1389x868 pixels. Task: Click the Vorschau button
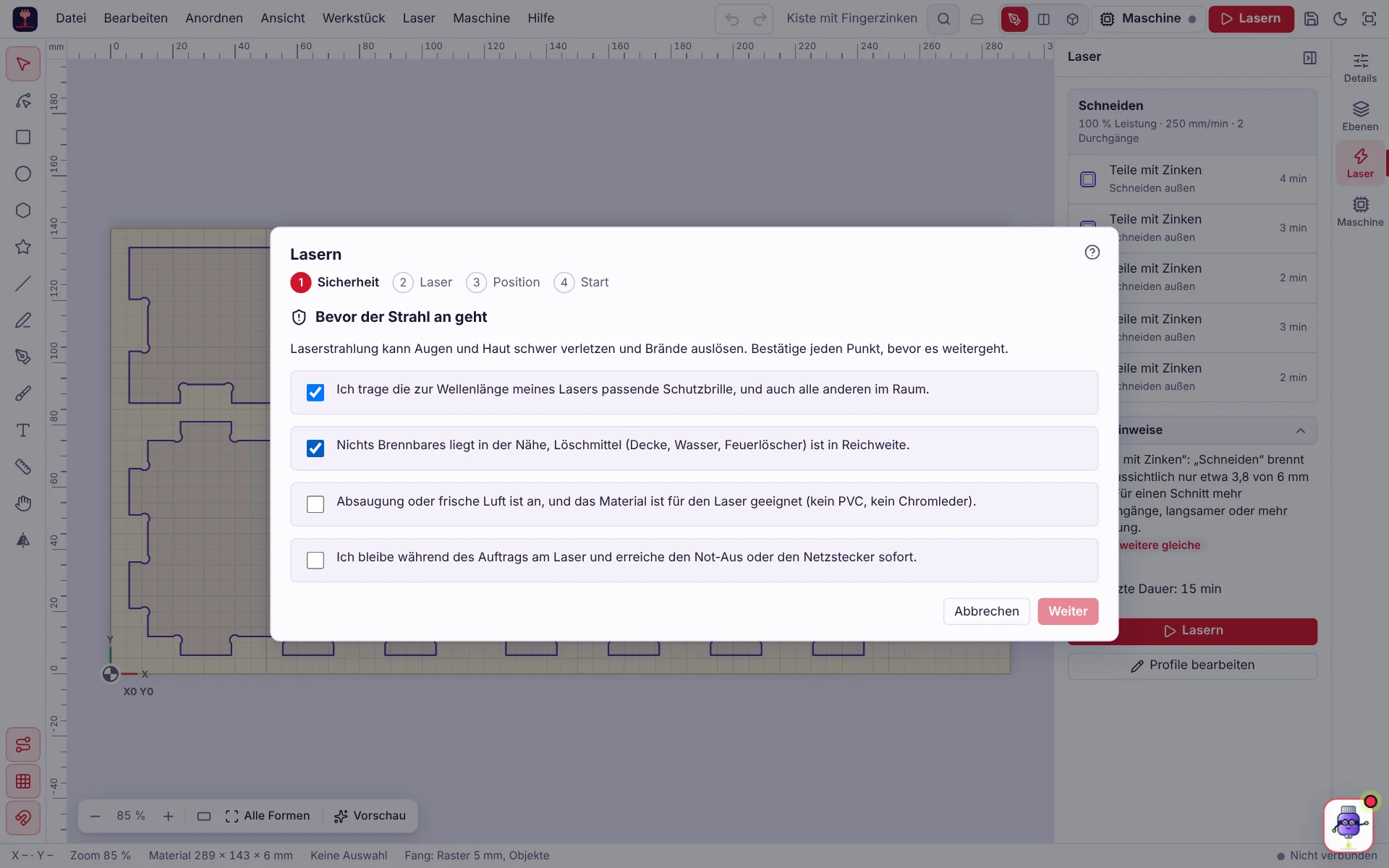pos(370,816)
